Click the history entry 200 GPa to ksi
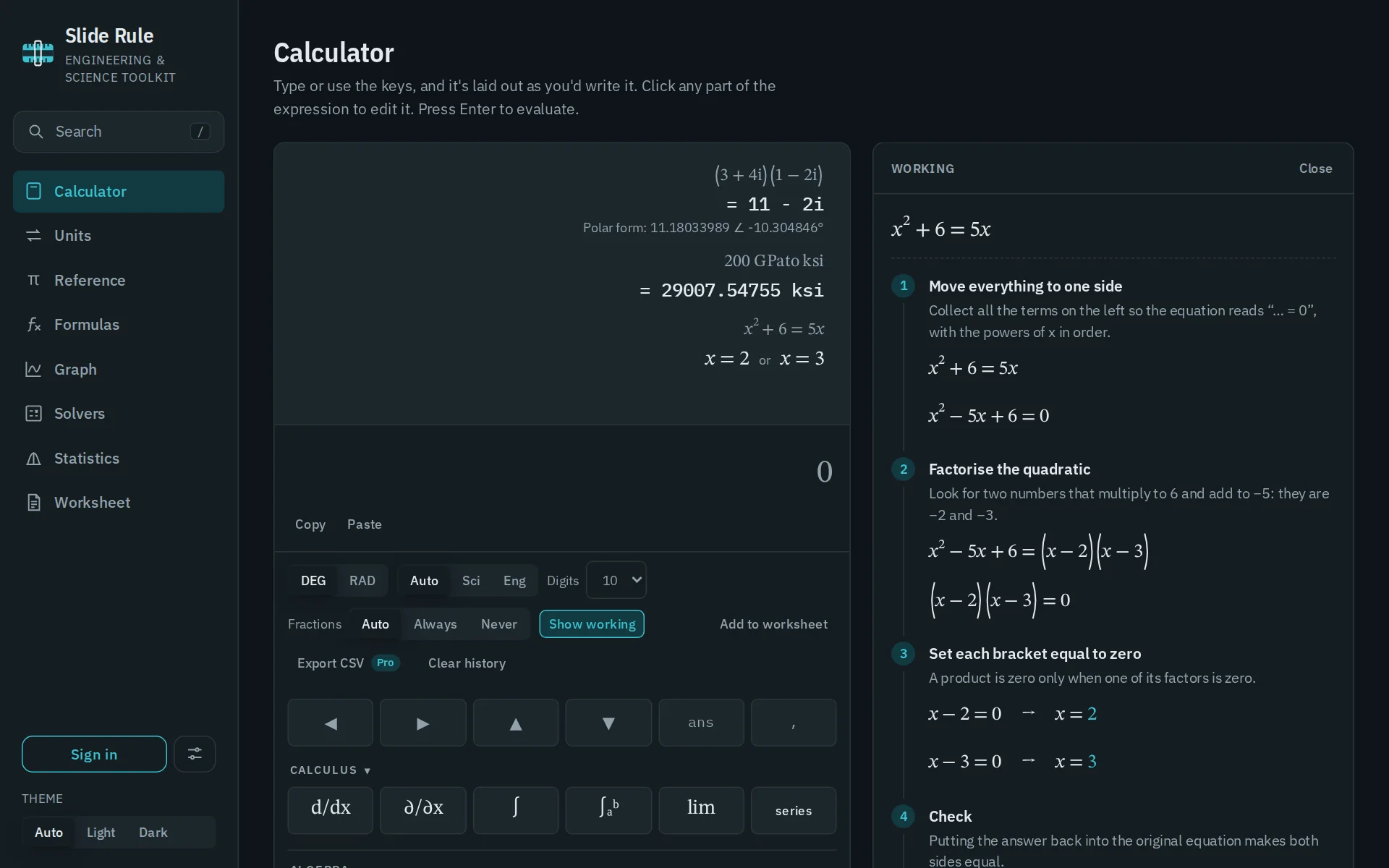This screenshot has height=868, width=1389. point(773,260)
